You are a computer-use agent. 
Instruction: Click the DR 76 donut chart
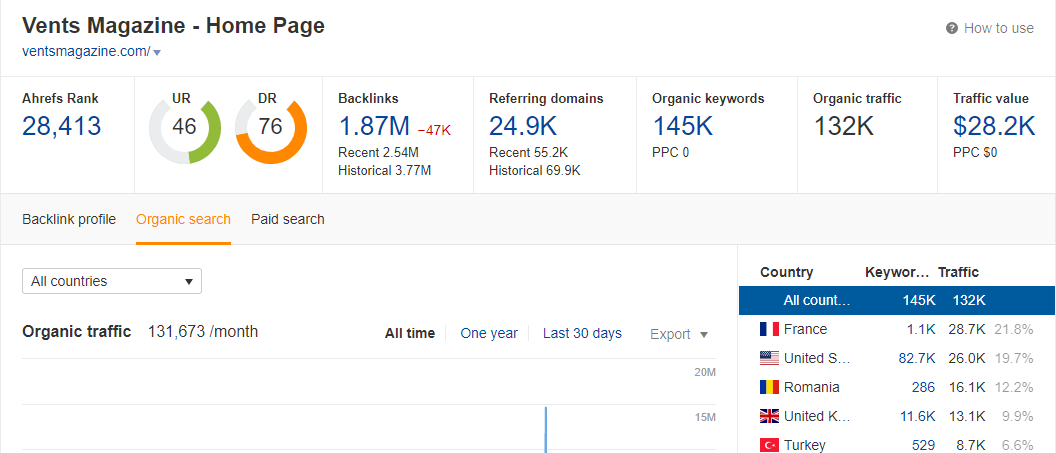270,127
